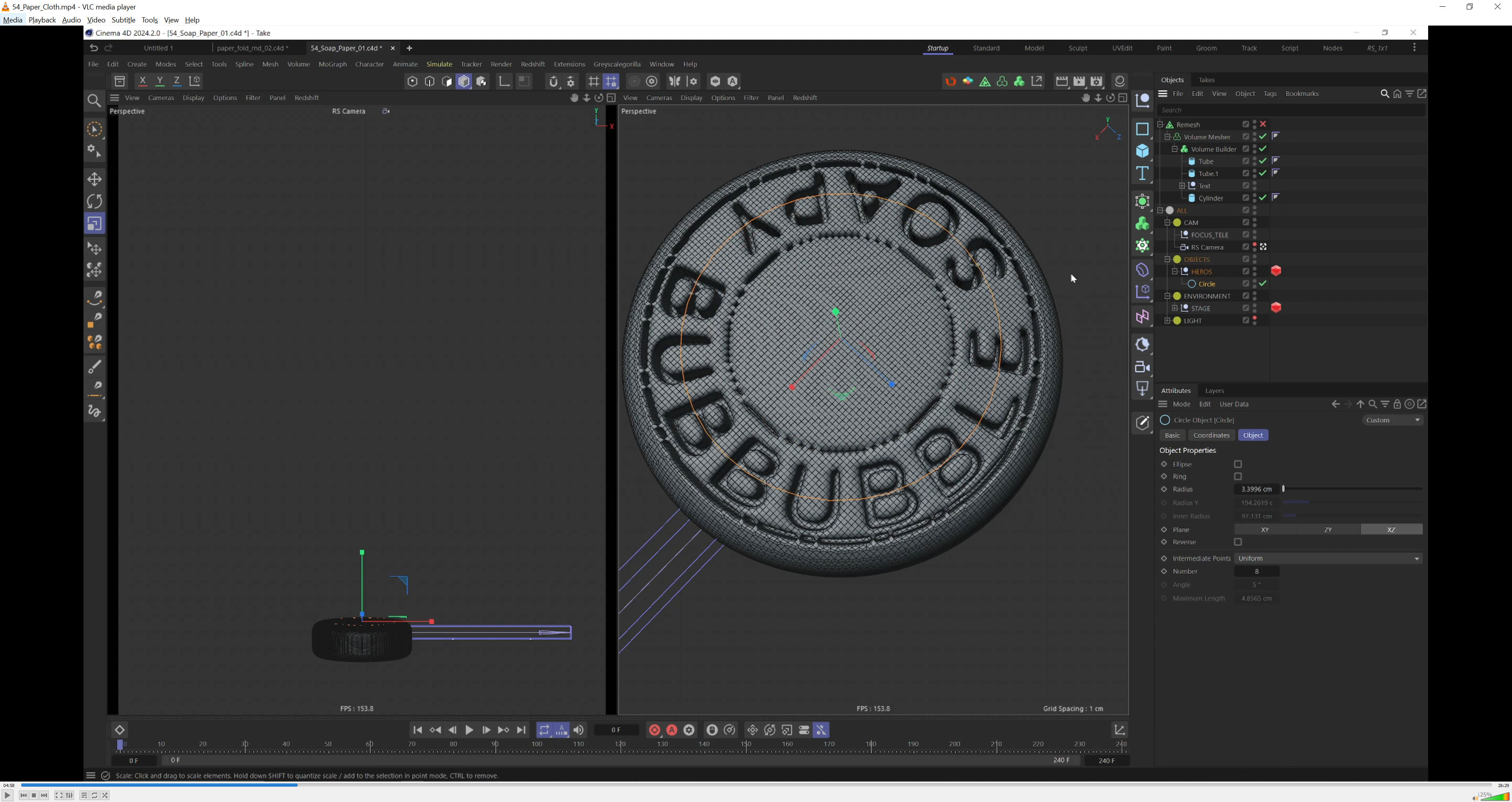Select the Rotate tool
Viewport: 1512px width, 802px height.
(x=94, y=201)
